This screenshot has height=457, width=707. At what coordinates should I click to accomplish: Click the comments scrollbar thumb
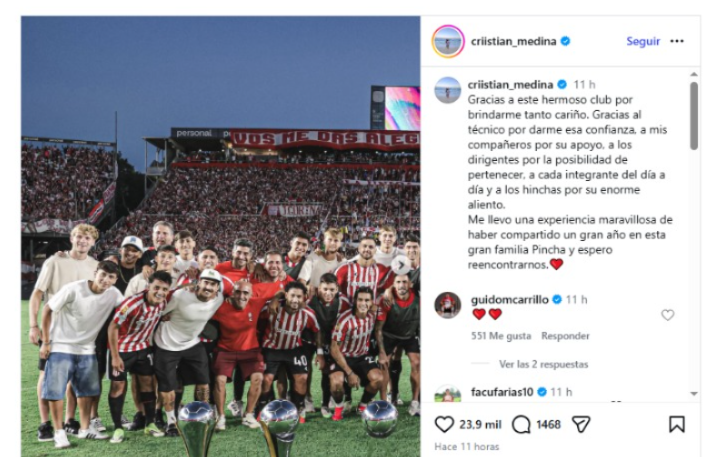coord(694,115)
